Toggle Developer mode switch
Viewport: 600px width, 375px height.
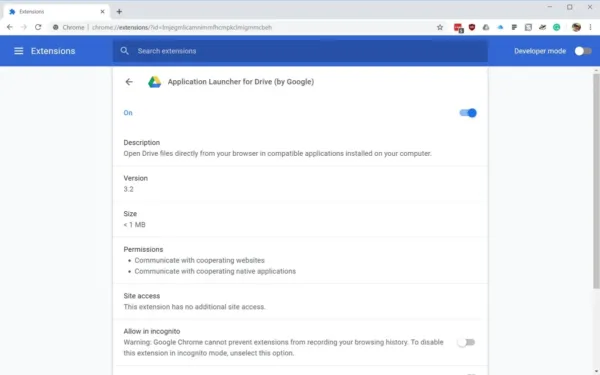[583, 51]
